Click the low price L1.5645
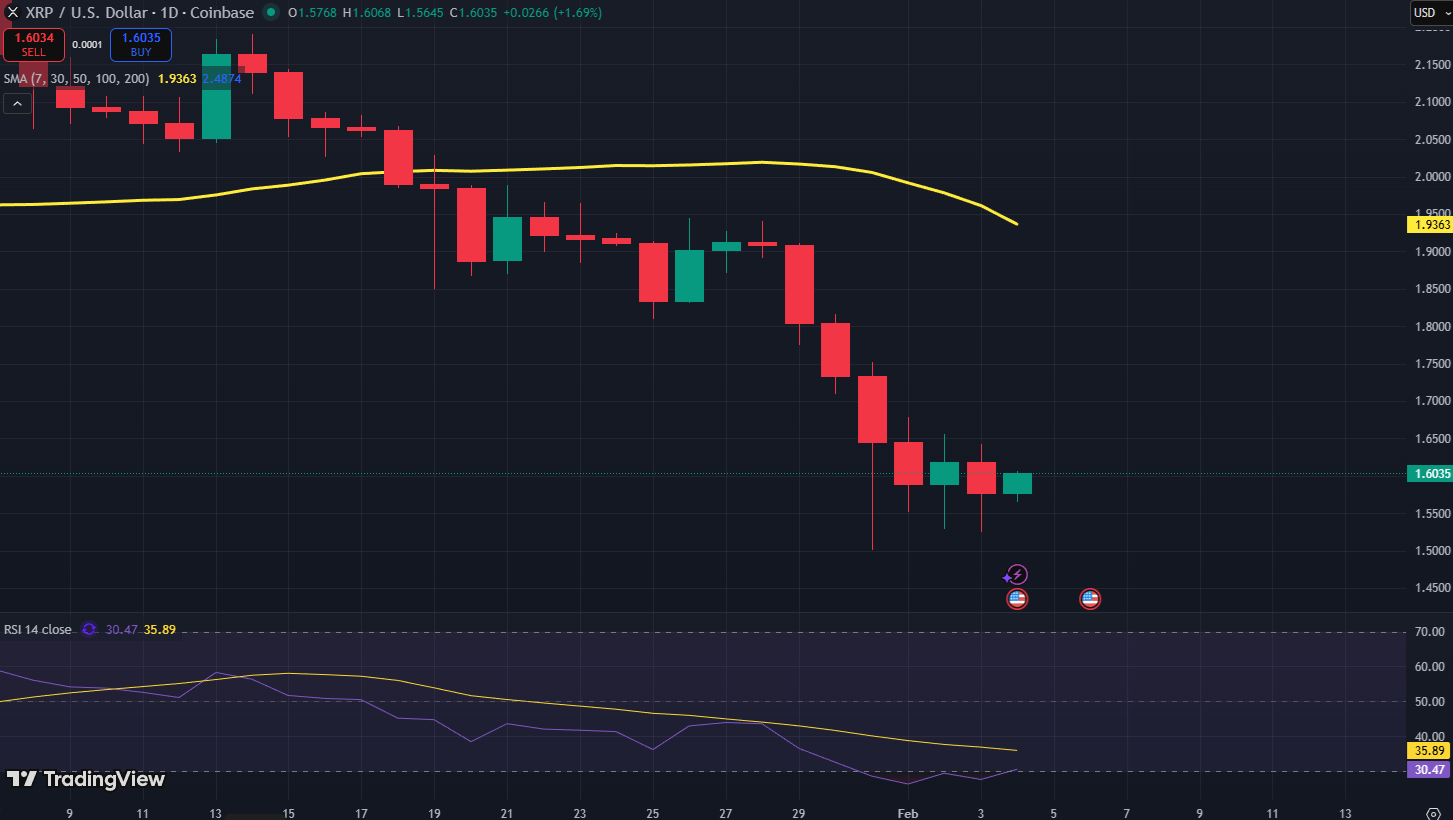Viewport: 1453px width, 820px height. pos(420,13)
